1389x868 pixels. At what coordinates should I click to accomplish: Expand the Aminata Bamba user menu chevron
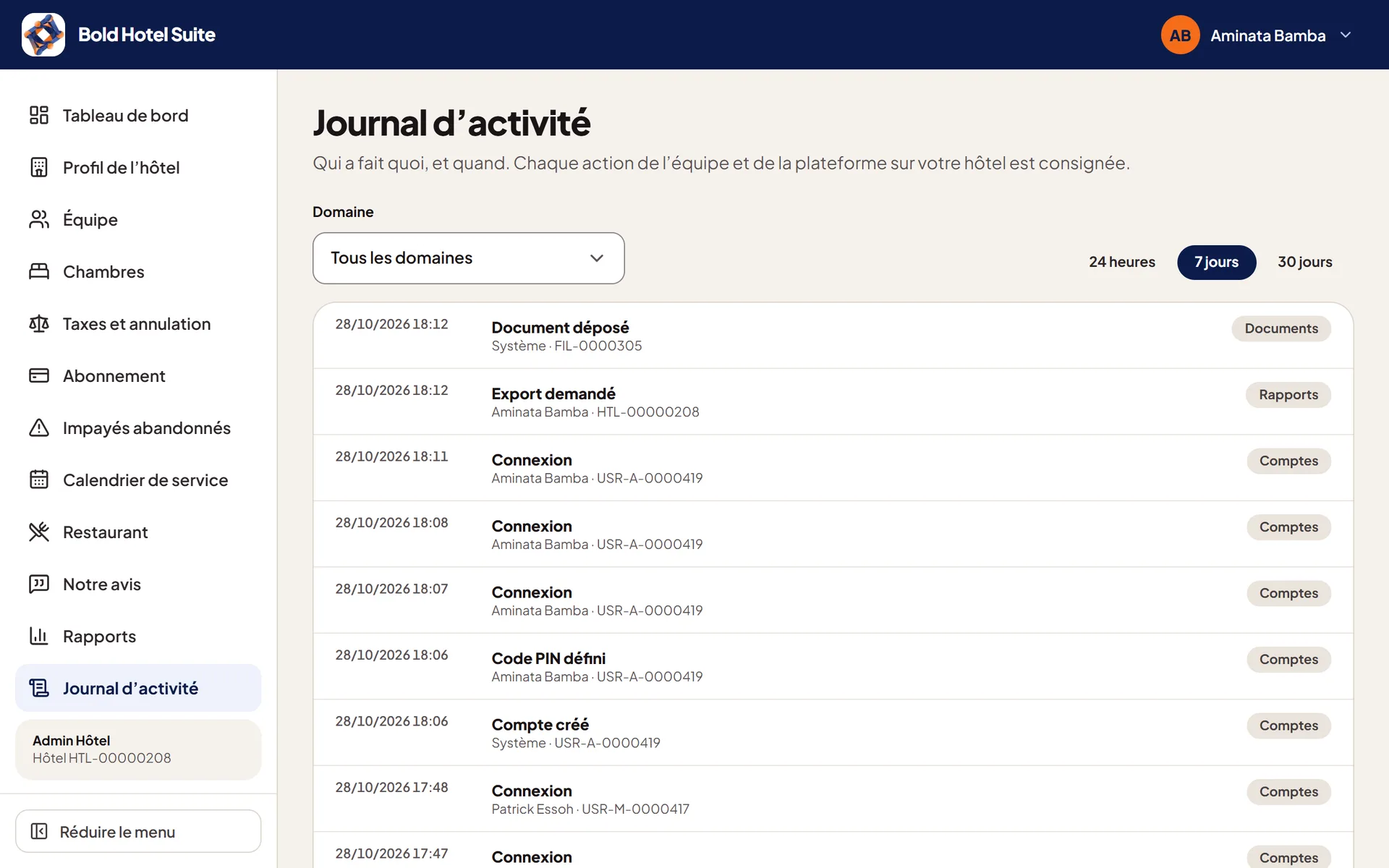(1346, 35)
